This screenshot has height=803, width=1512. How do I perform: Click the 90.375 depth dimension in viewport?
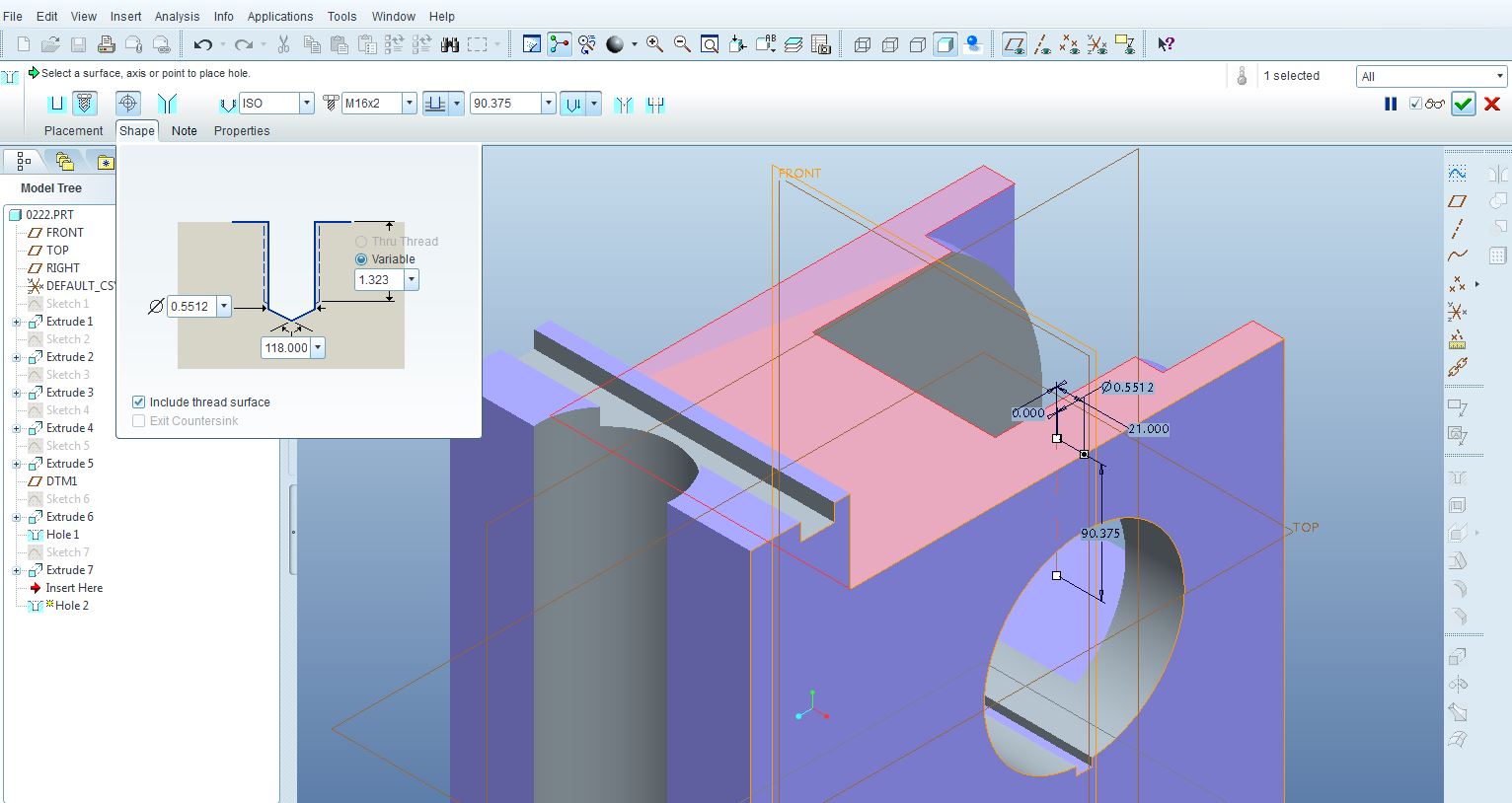[x=1100, y=534]
